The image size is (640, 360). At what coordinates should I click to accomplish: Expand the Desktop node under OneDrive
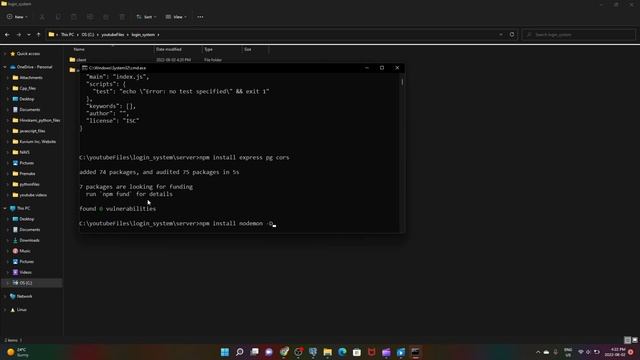[x=7, y=99]
